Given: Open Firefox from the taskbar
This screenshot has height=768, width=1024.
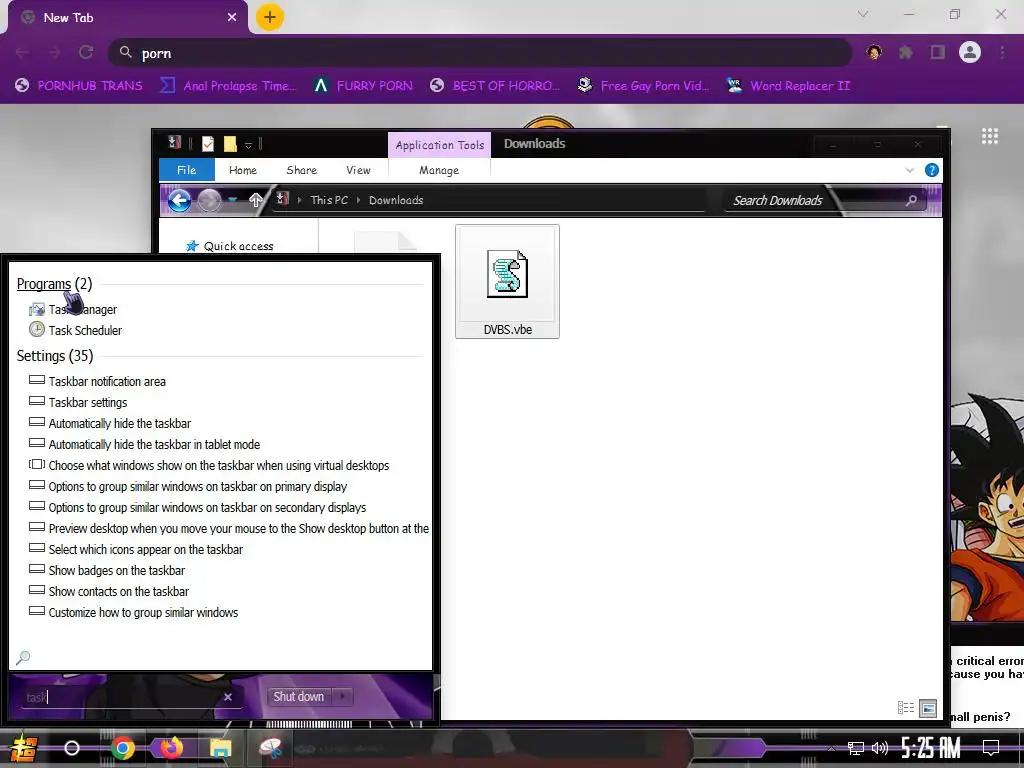Looking at the screenshot, I should tap(171, 748).
